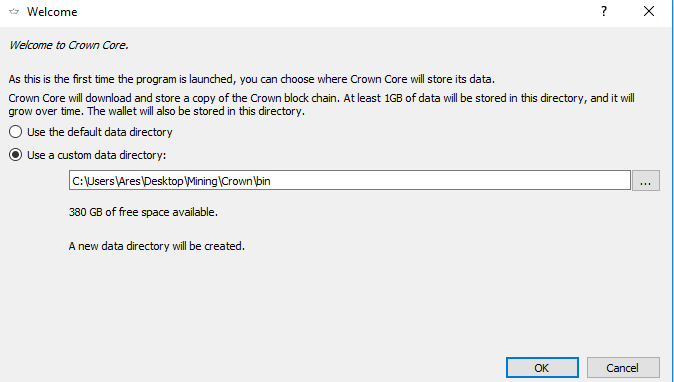Click the 'Welcome' window title text
This screenshot has height=382, width=674.
[52, 12]
